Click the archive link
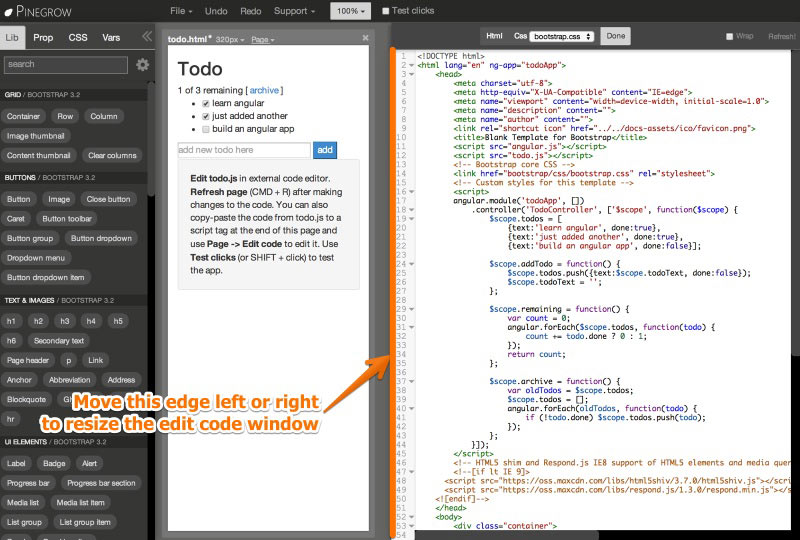The width and height of the screenshot is (800, 540). point(264,90)
